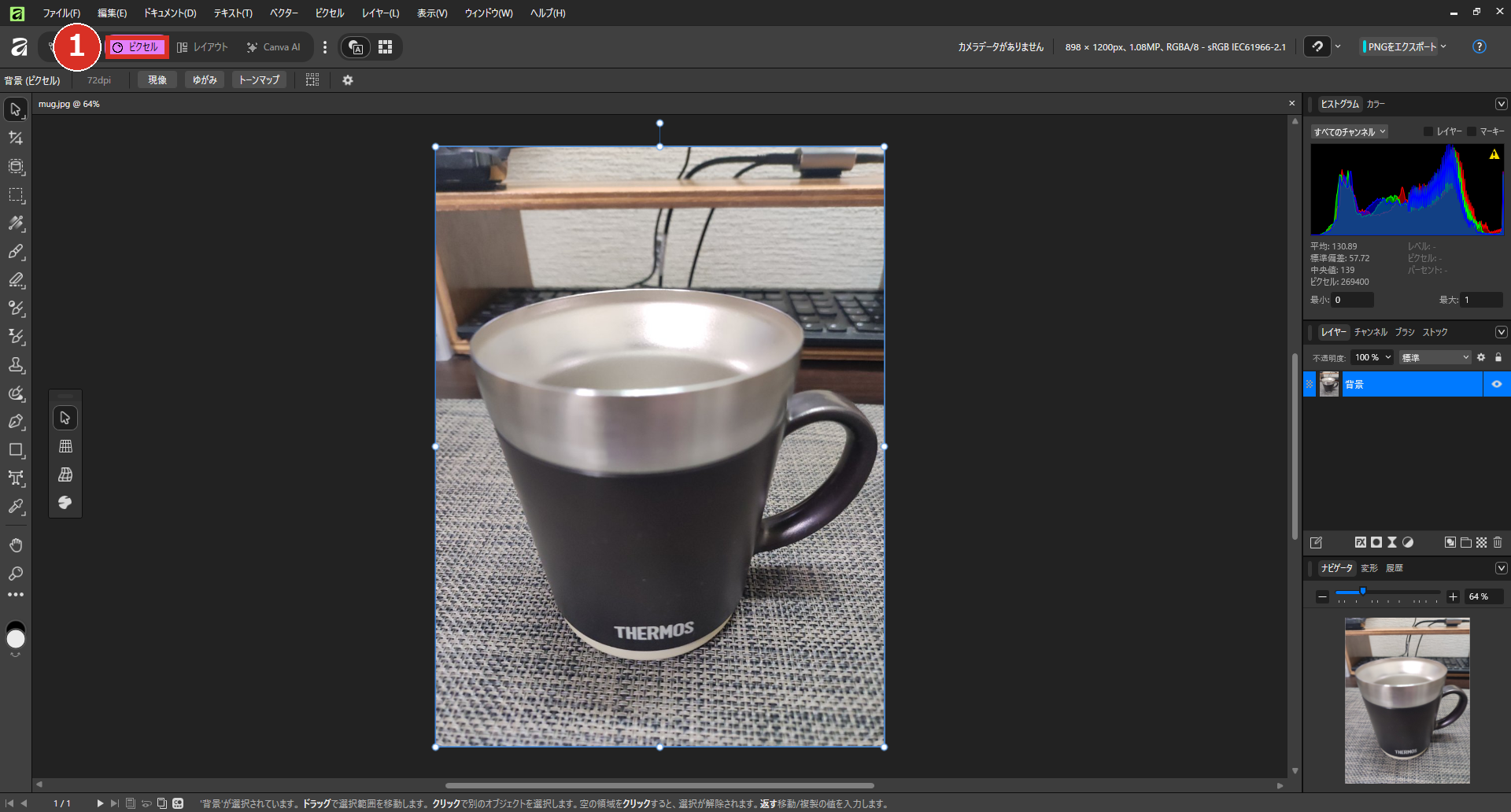Select the Crop tool
The height and width of the screenshot is (812, 1511).
pos(16,138)
